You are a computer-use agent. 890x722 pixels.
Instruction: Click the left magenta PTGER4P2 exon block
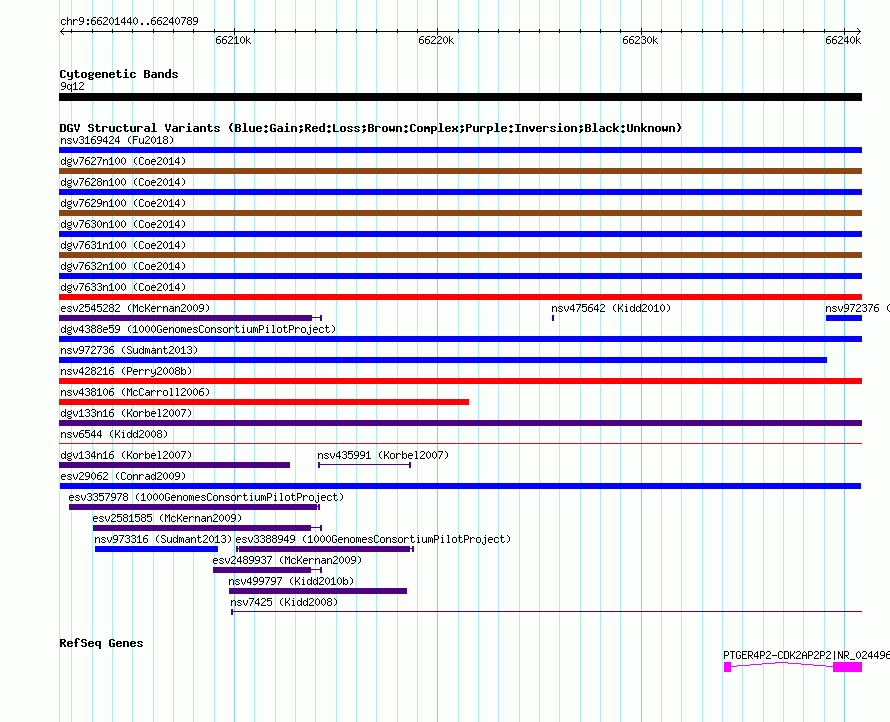click(727, 667)
